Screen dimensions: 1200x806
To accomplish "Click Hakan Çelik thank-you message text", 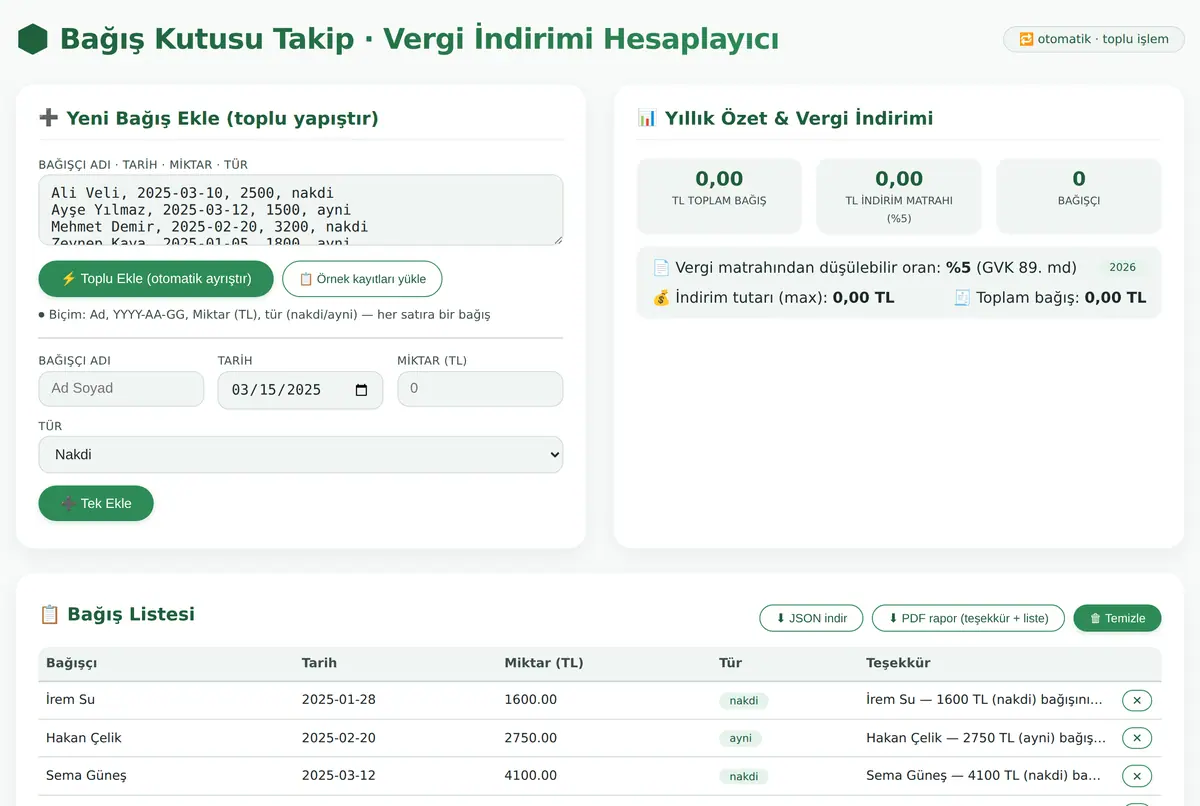I will tap(986, 738).
